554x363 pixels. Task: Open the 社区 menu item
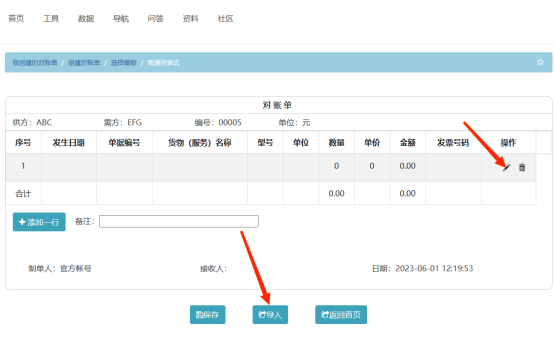tap(225, 18)
